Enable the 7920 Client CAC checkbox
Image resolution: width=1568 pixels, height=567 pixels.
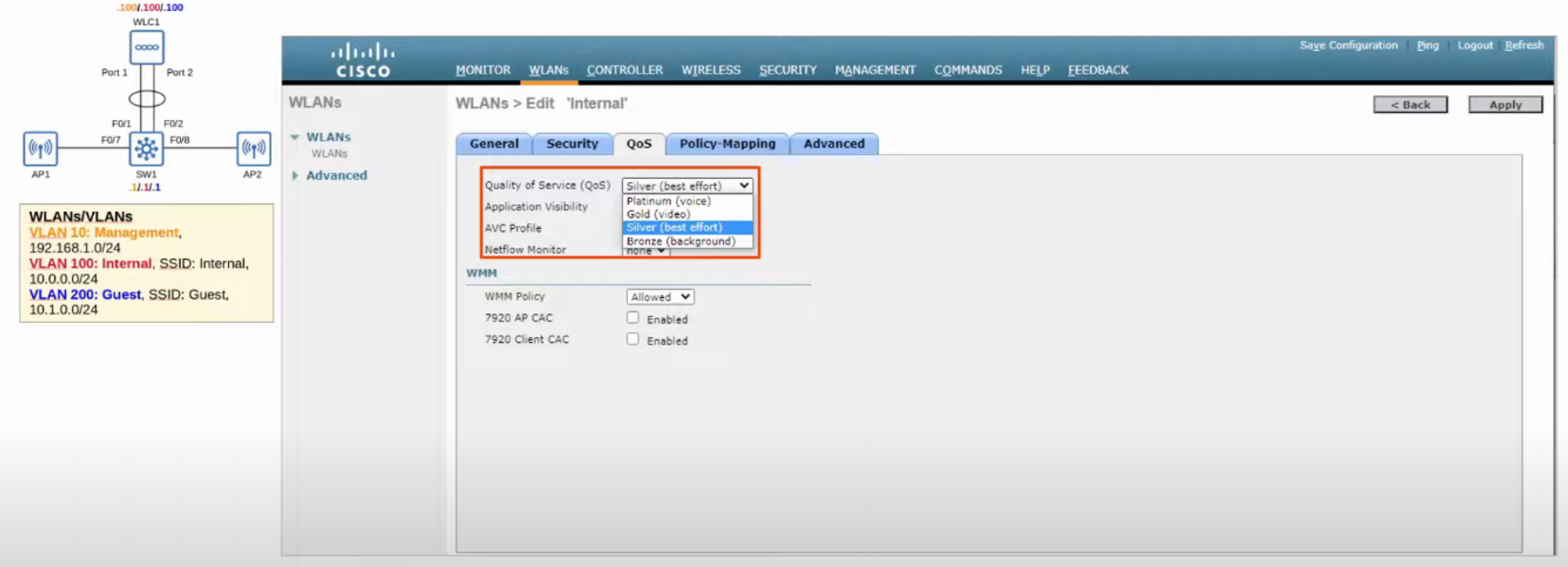pos(633,339)
